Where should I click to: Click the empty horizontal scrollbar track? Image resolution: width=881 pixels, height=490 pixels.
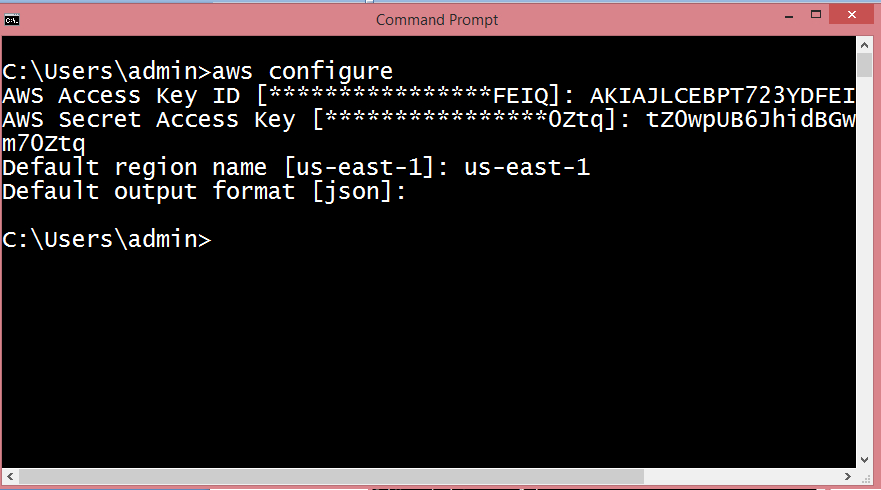(x=742, y=477)
